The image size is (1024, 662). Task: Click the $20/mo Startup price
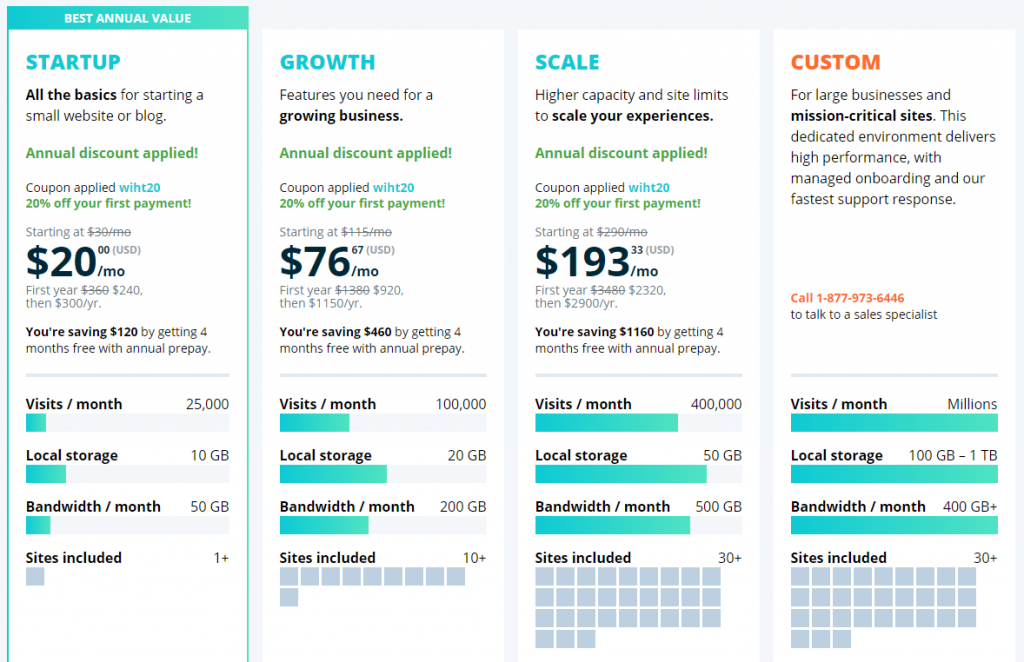click(x=75, y=262)
